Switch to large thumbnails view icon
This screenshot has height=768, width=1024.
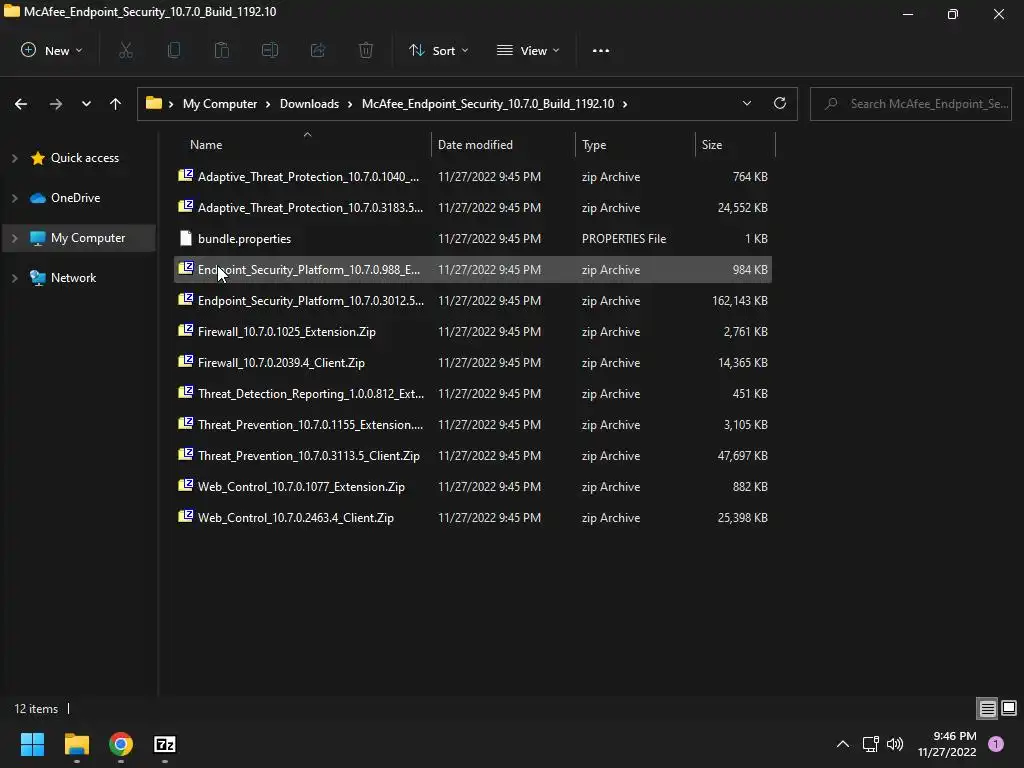click(x=1009, y=709)
